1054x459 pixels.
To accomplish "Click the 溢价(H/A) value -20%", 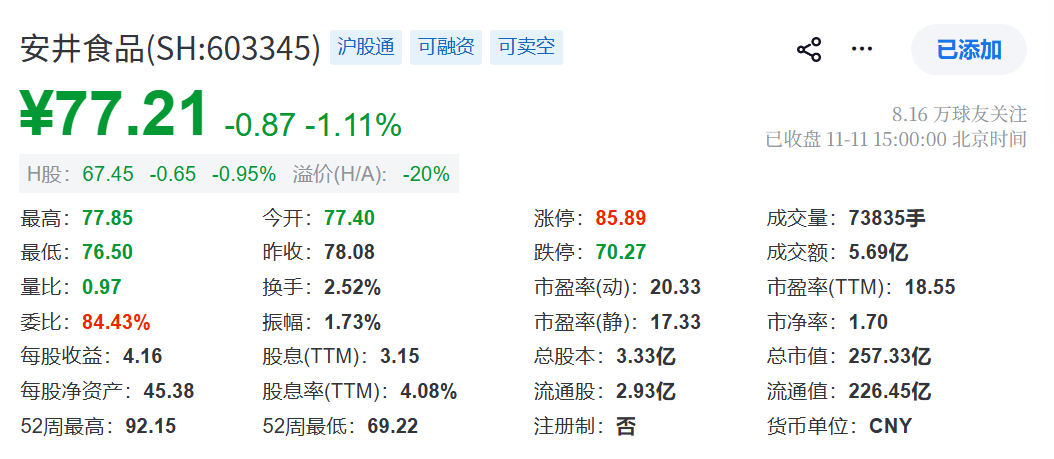I will coord(426,174).
